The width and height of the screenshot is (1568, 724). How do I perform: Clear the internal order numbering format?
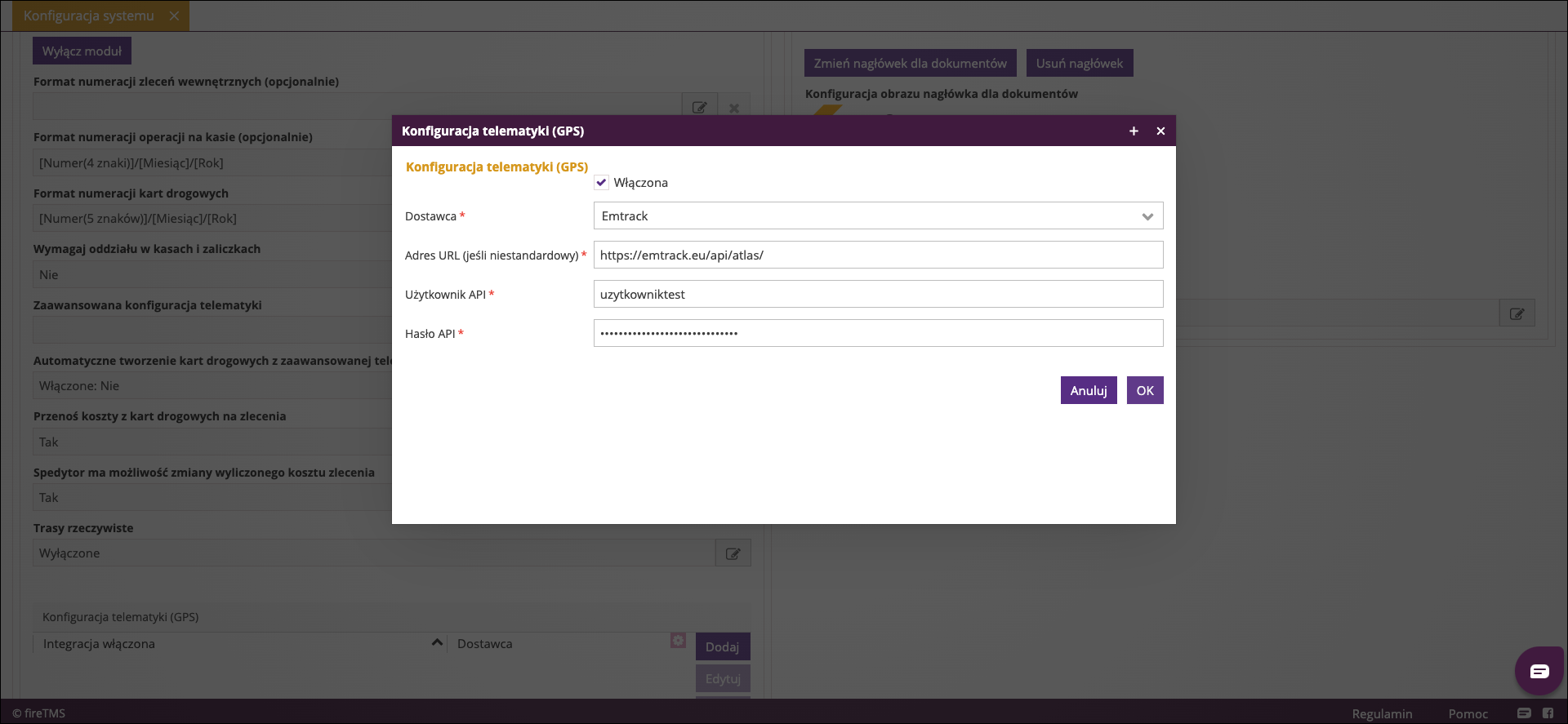(734, 107)
